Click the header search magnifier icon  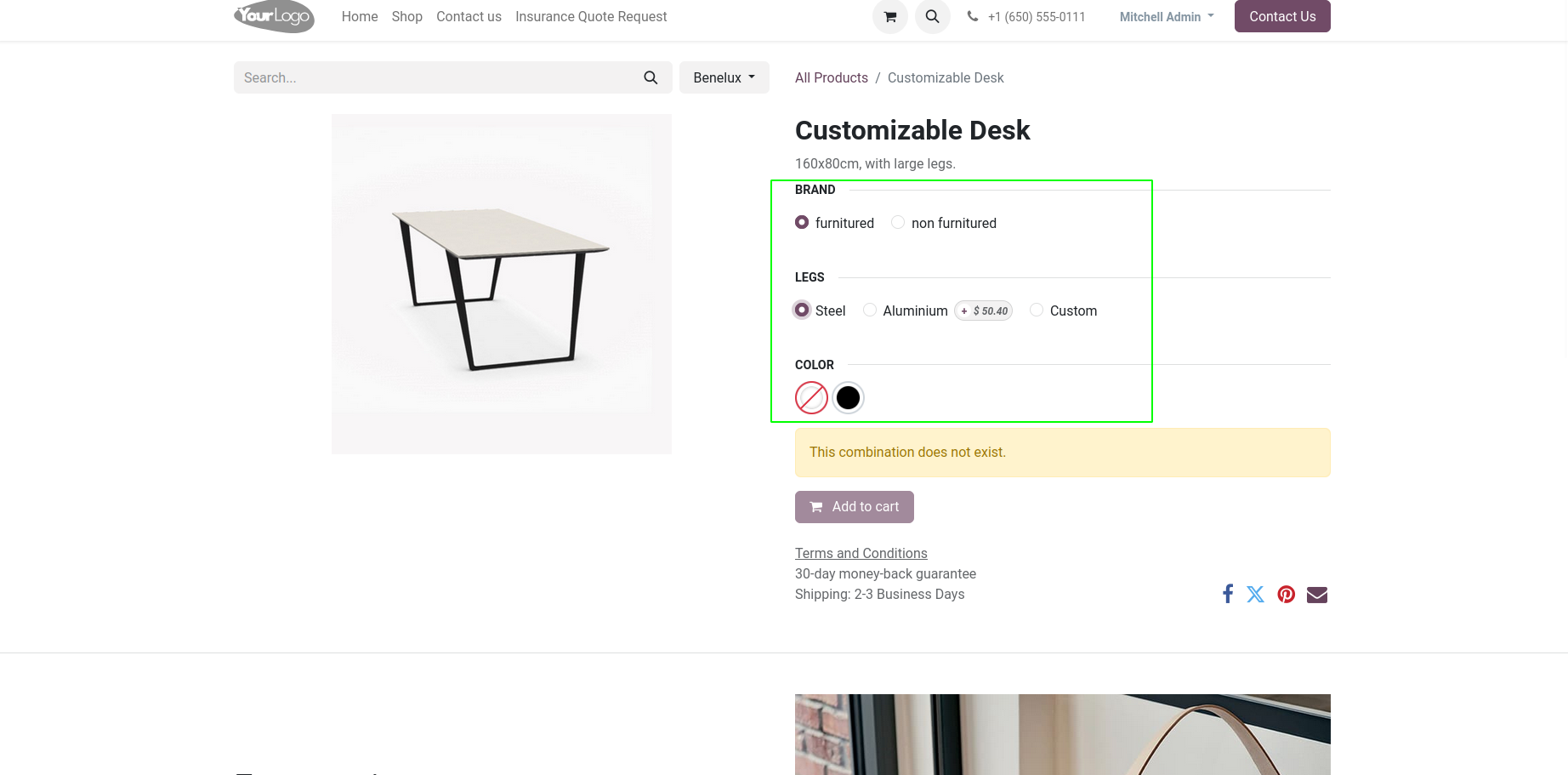pyautogui.click(x=932, y=17)
